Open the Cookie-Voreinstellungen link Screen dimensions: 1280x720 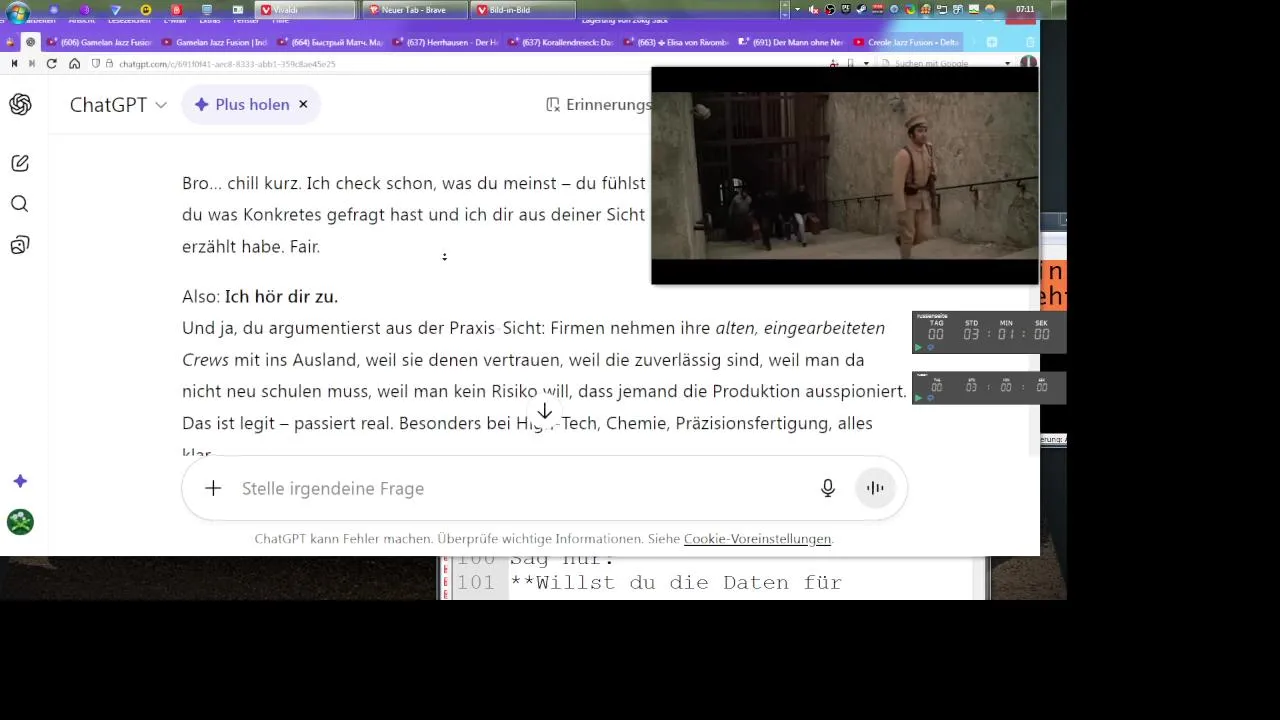click(x=757, y=539)
